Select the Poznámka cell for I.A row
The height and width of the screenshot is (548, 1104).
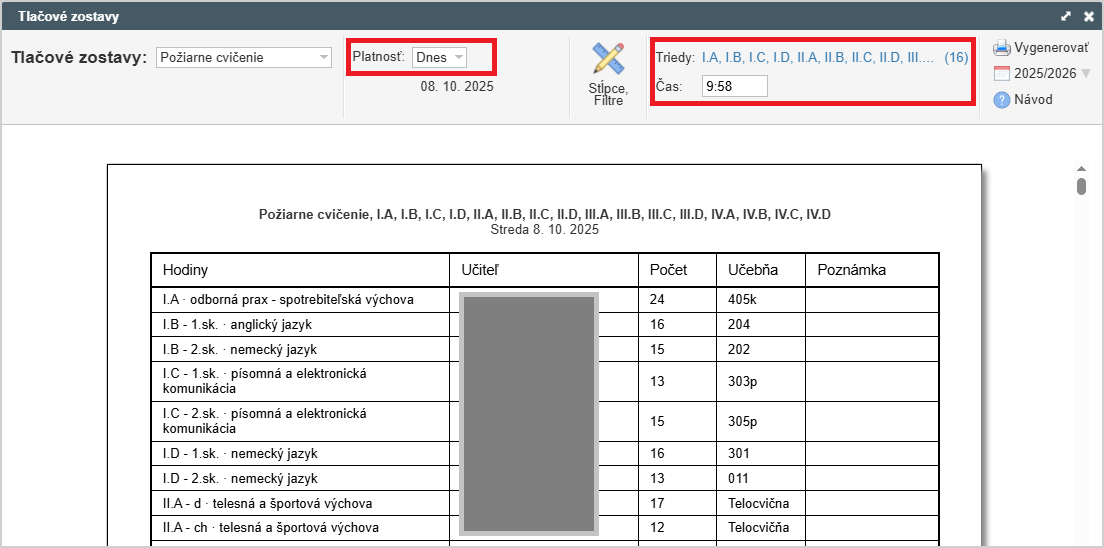[871, 299]
